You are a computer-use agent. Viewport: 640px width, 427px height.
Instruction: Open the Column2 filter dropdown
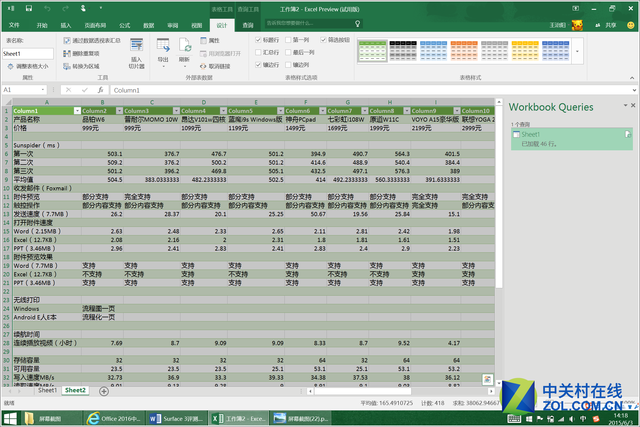pyautogui.click(x=119, y=111)
